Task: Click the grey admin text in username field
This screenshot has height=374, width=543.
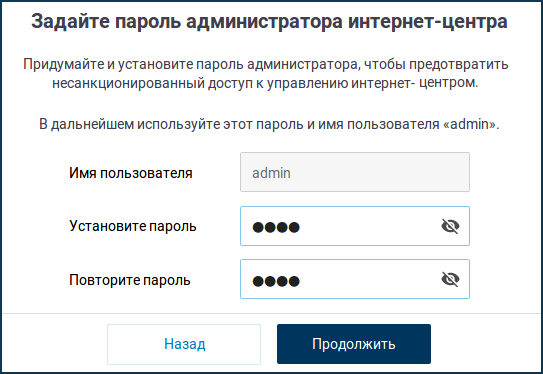Action: (x=271, y=173)
